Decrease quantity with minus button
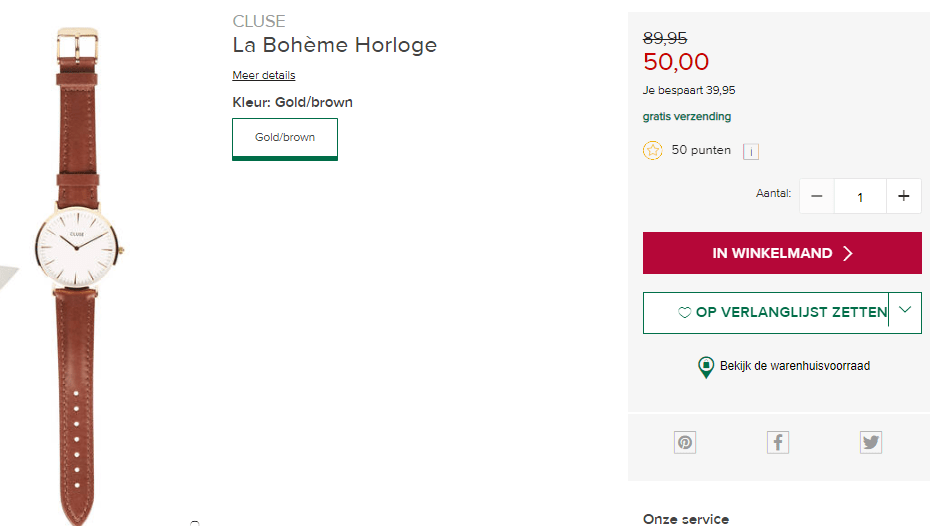Viewport: 930px width, 526px height. coord(816,196)
